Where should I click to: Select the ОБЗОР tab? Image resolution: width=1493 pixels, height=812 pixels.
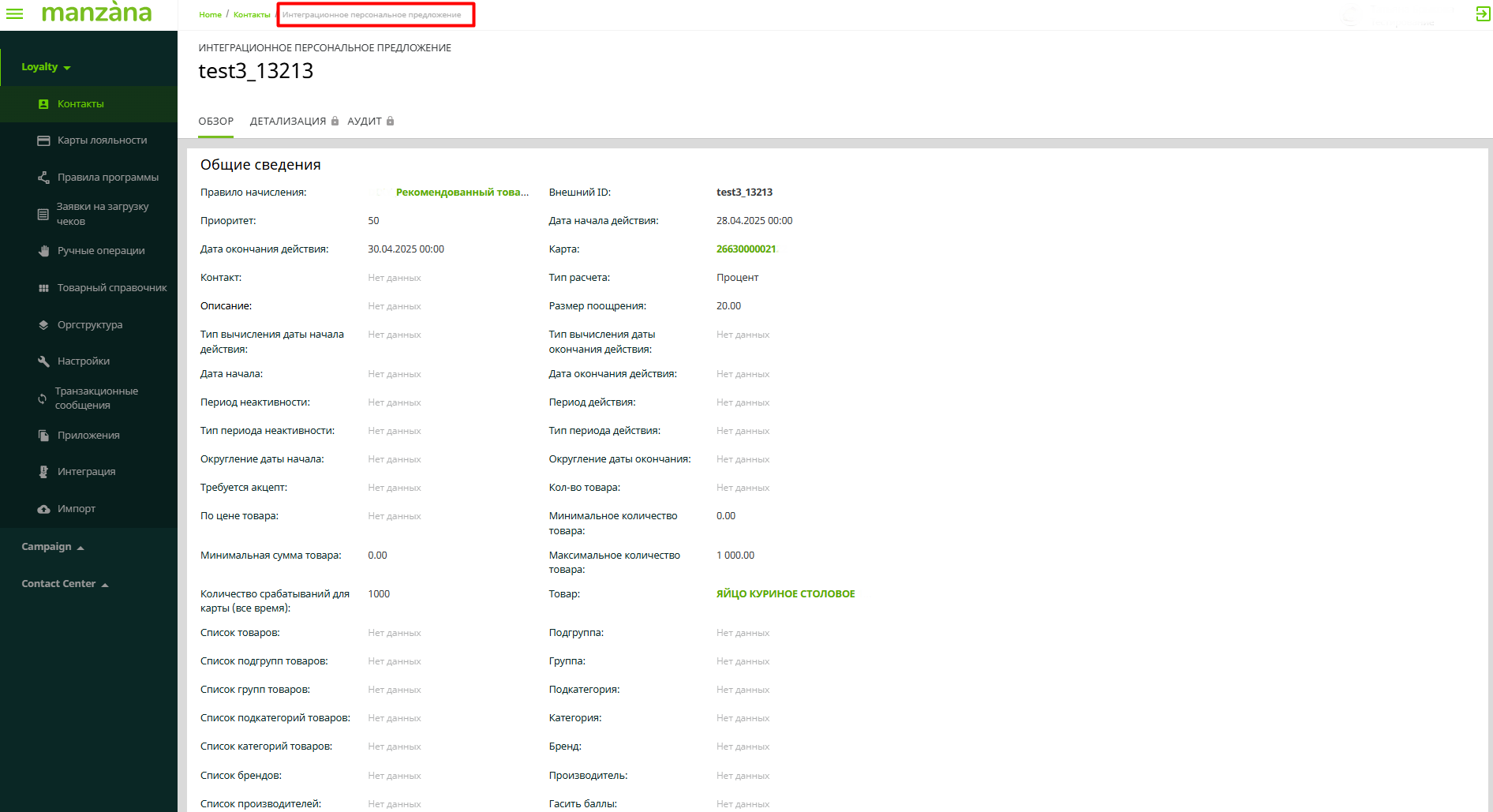tap(215, 122)
